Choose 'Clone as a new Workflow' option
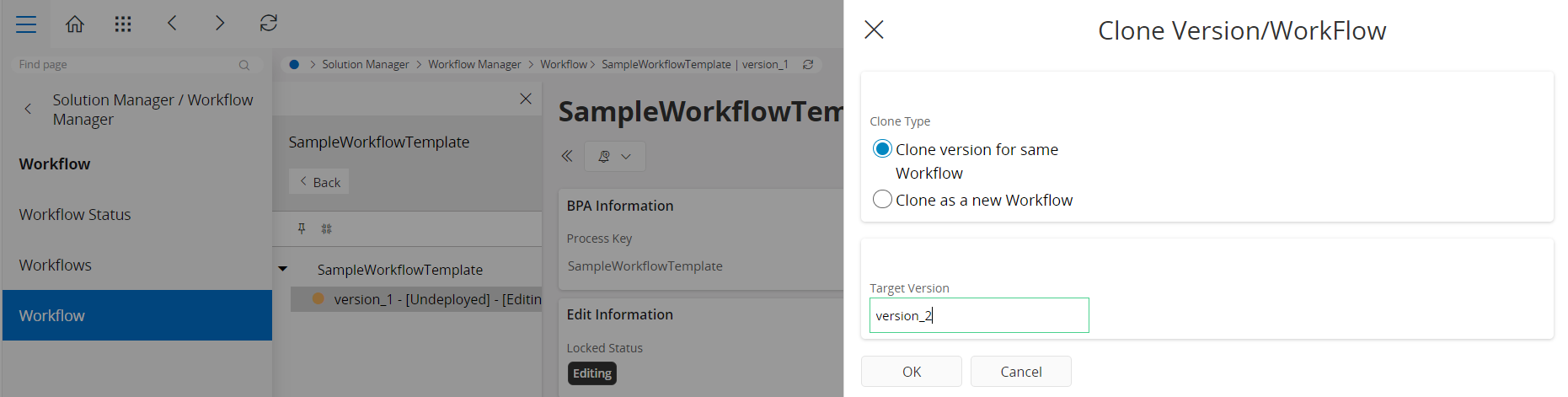Viewport: 1568px width, 397px height. click(882, 200)
